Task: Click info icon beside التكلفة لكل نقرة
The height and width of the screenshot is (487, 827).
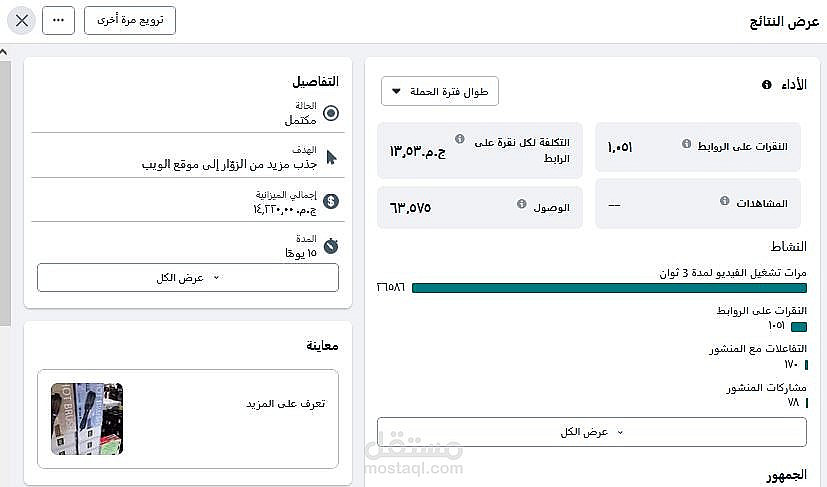Action: (x=459, y=139)
